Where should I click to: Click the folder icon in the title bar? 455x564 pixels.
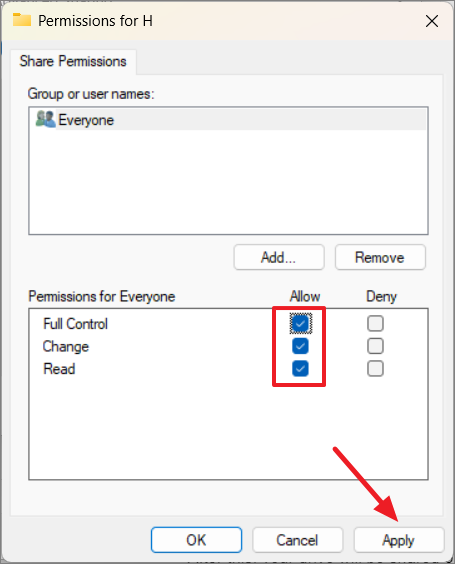point(22,20)
